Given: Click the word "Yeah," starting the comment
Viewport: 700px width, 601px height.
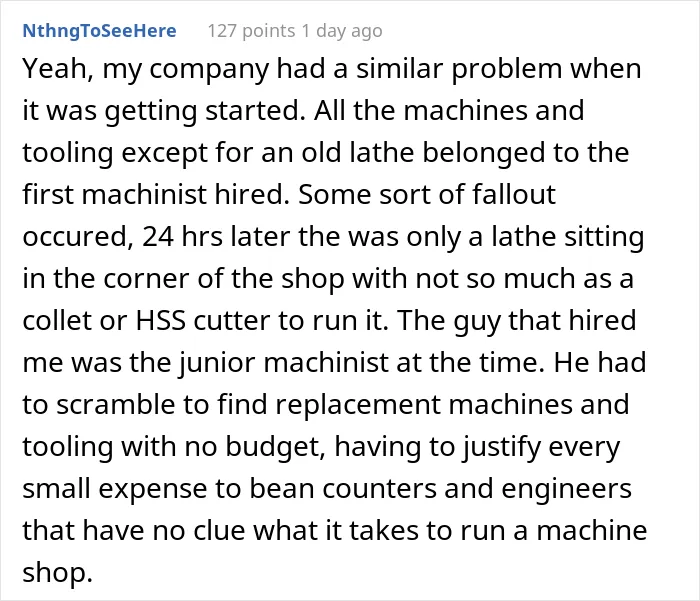Looking at the screenshot, I should [x=58, y=69].
